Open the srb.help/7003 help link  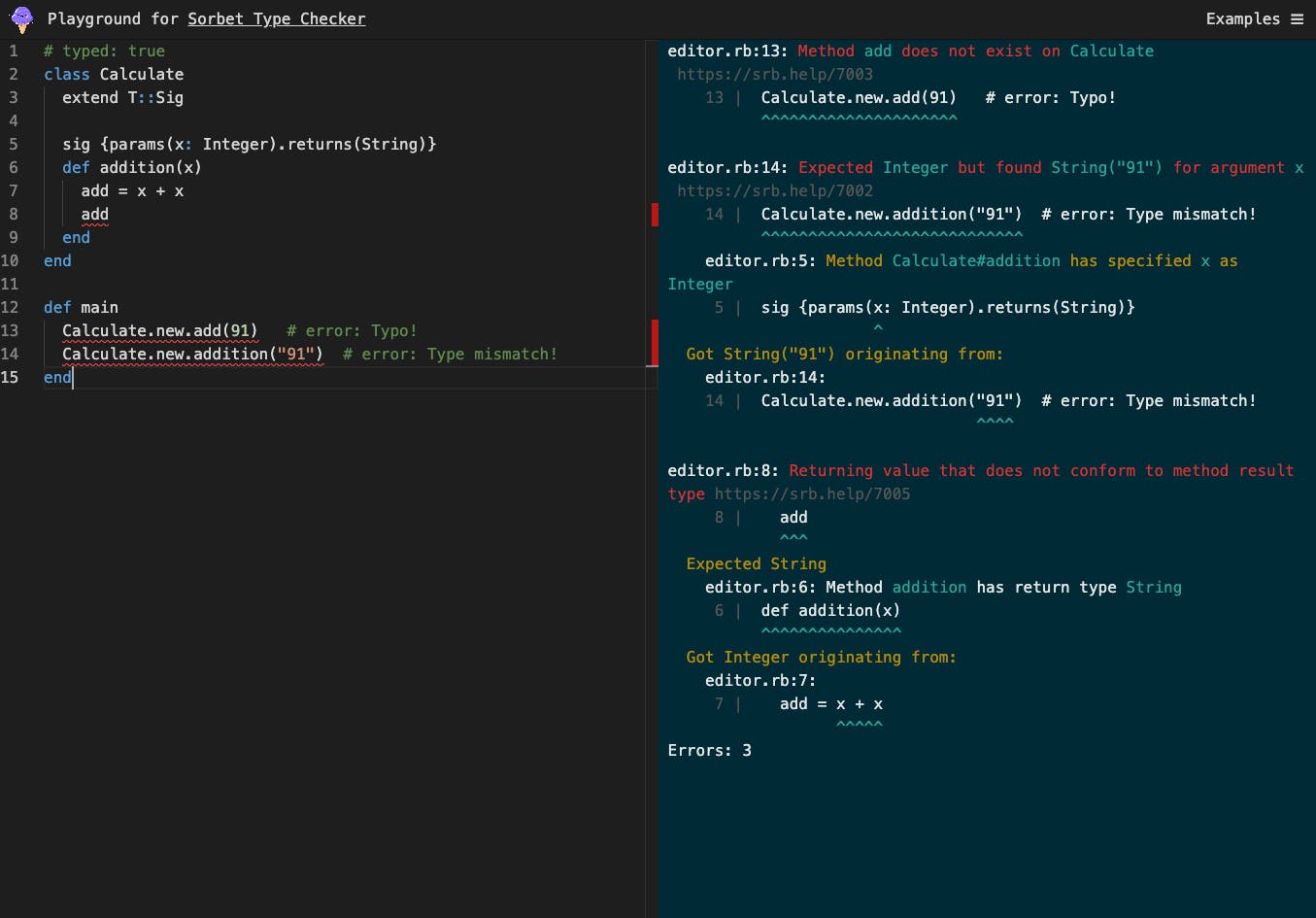(x=774, y=74)
